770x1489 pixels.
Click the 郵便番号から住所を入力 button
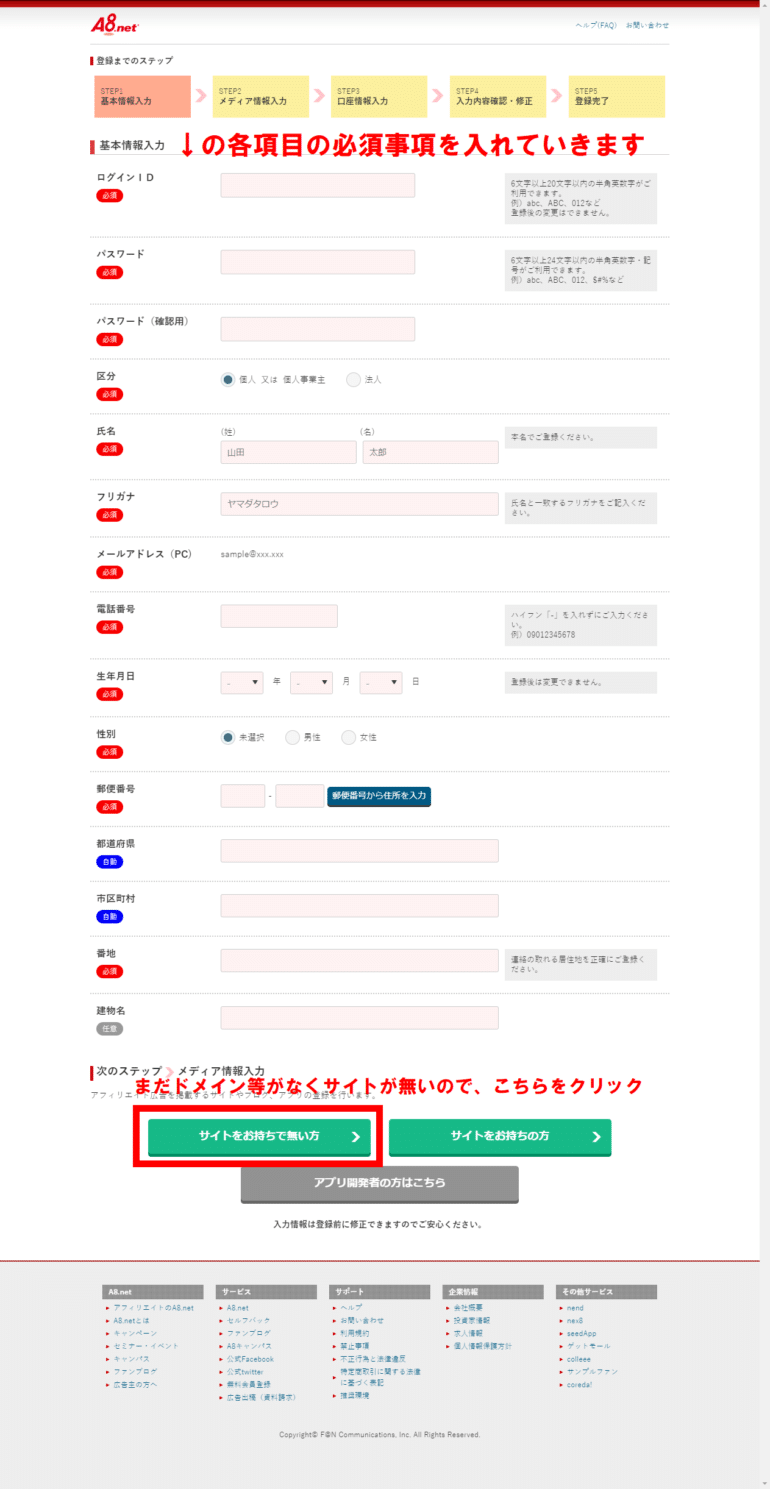click(x=379, y=796)
